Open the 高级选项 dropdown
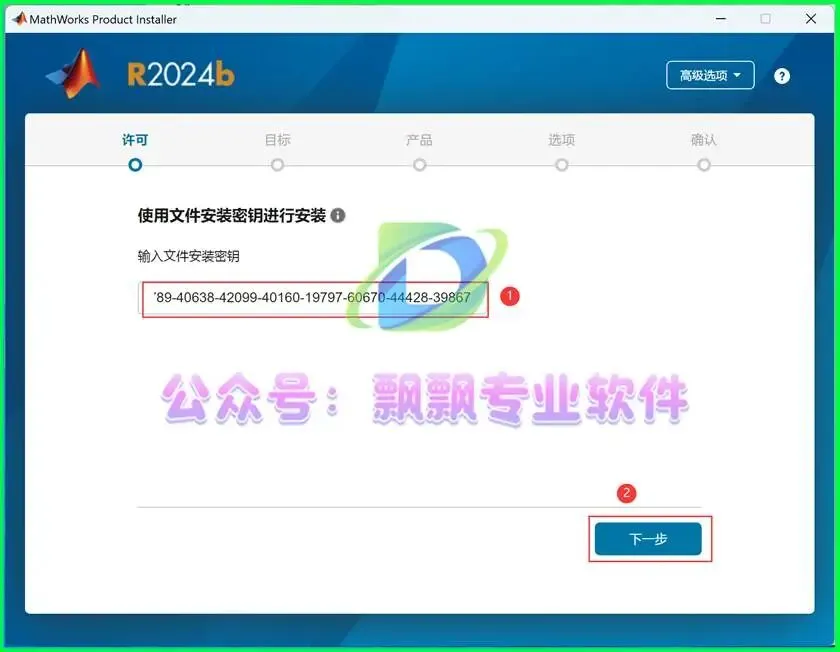The image size is (840, 652). (x=710, y=75)
